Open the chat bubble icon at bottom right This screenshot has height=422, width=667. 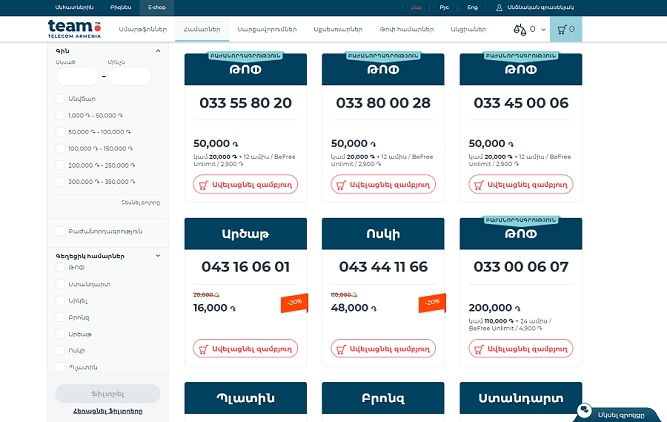(x=583, y=411)
